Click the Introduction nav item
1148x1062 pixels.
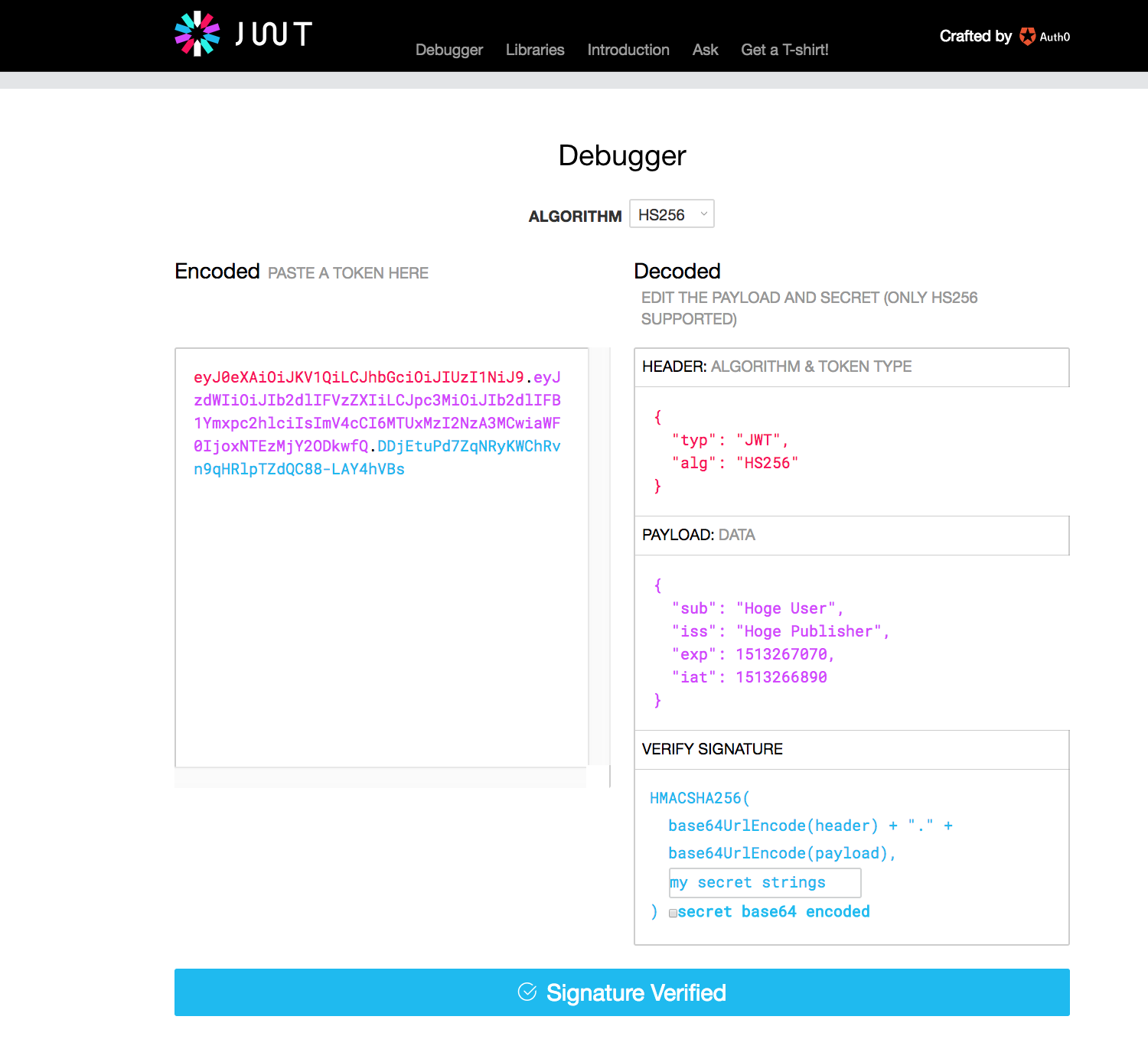(628, 50)
